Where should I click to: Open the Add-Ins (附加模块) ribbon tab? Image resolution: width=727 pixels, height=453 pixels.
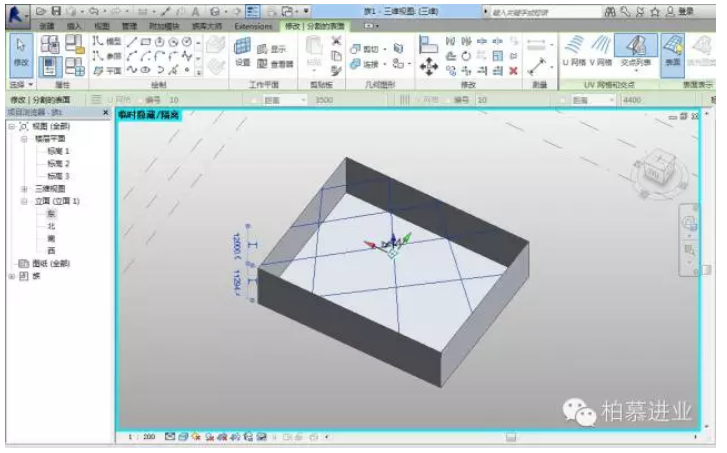[x=165, y=26]
